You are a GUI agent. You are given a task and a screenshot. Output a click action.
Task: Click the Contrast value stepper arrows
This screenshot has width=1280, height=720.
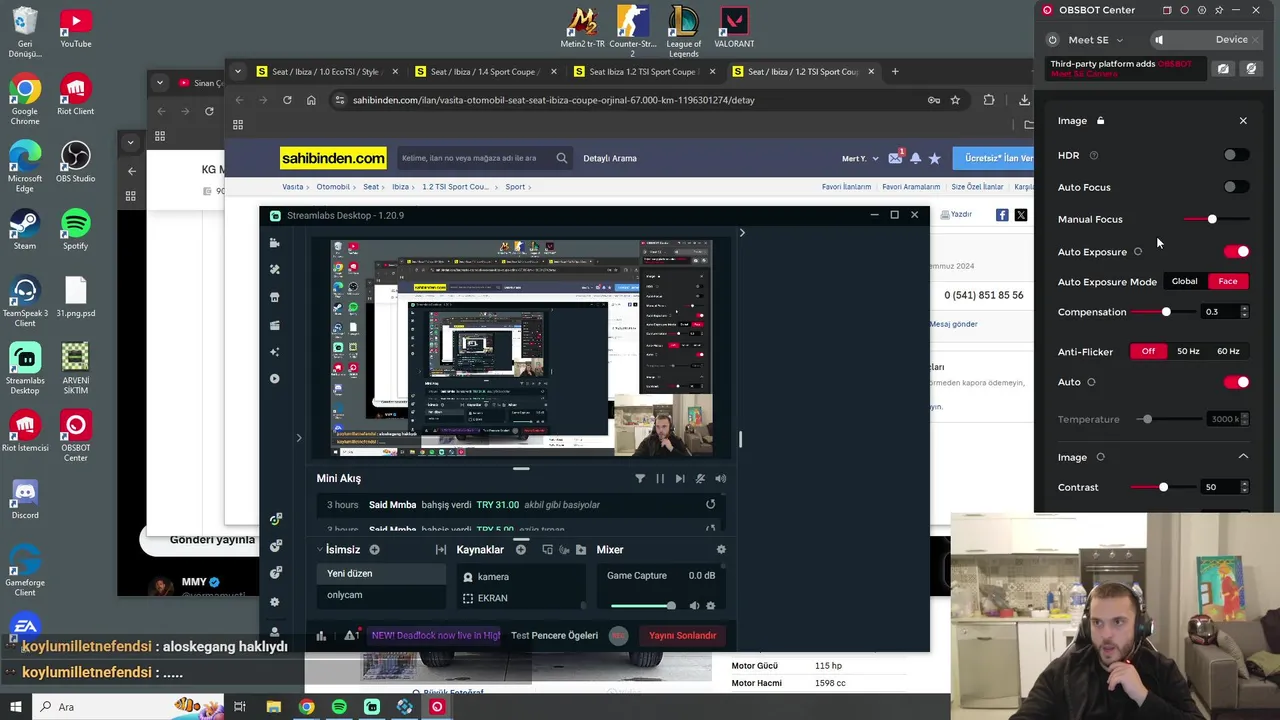pyautogui.click(x=1244, y=487)
